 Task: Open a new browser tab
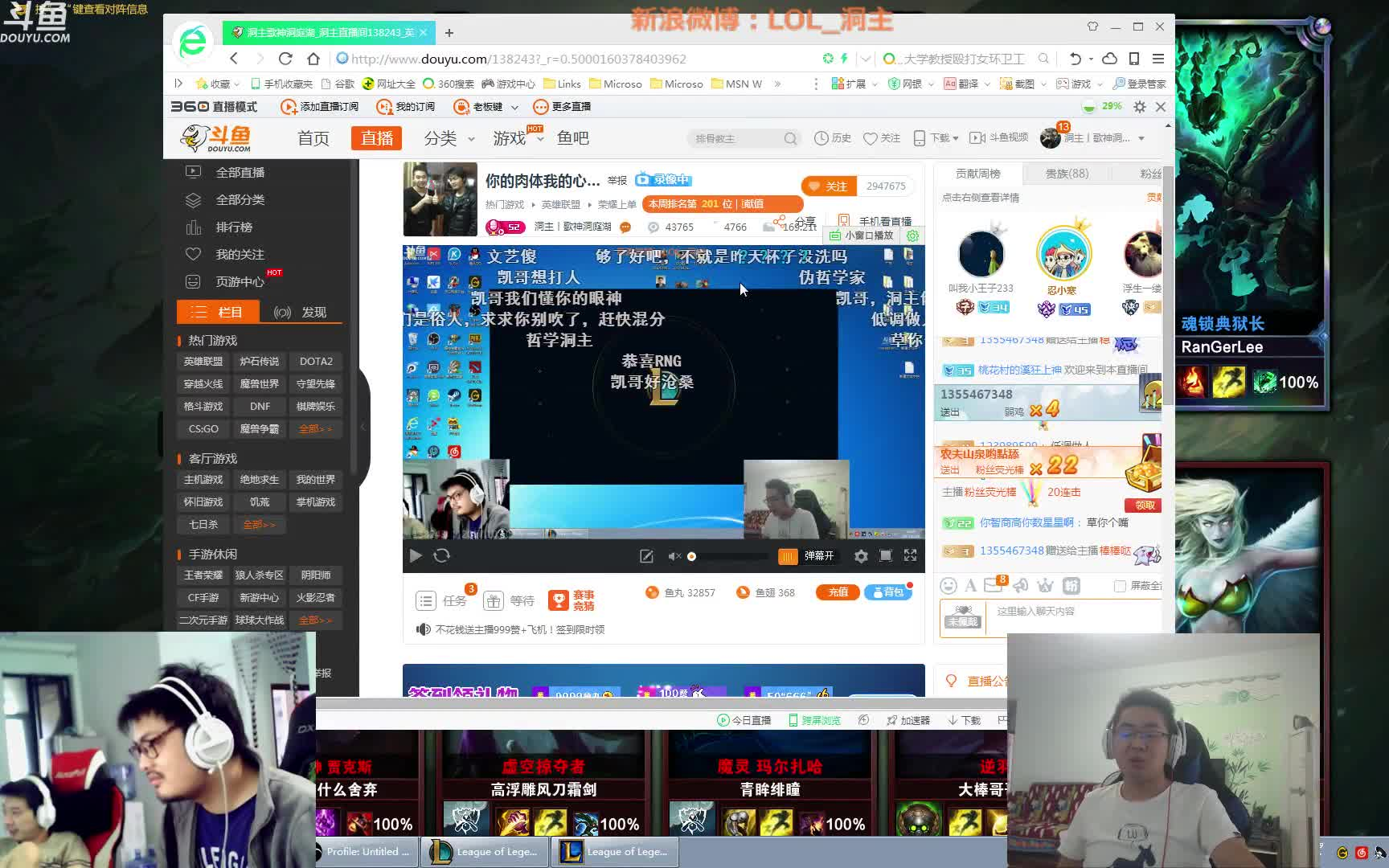point(449,33)
